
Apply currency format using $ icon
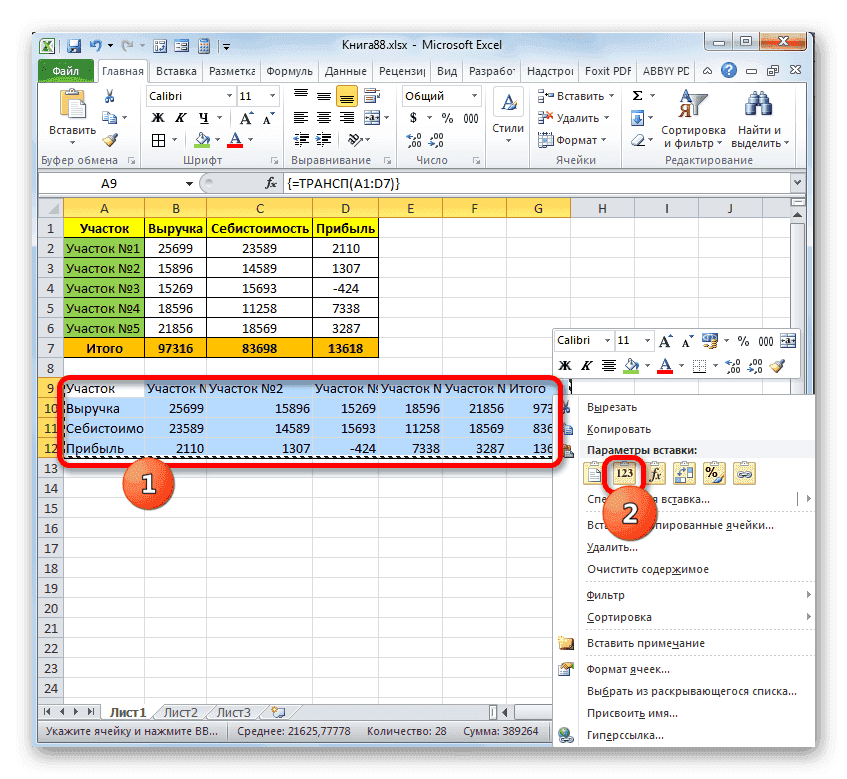(x=413, y=118)
